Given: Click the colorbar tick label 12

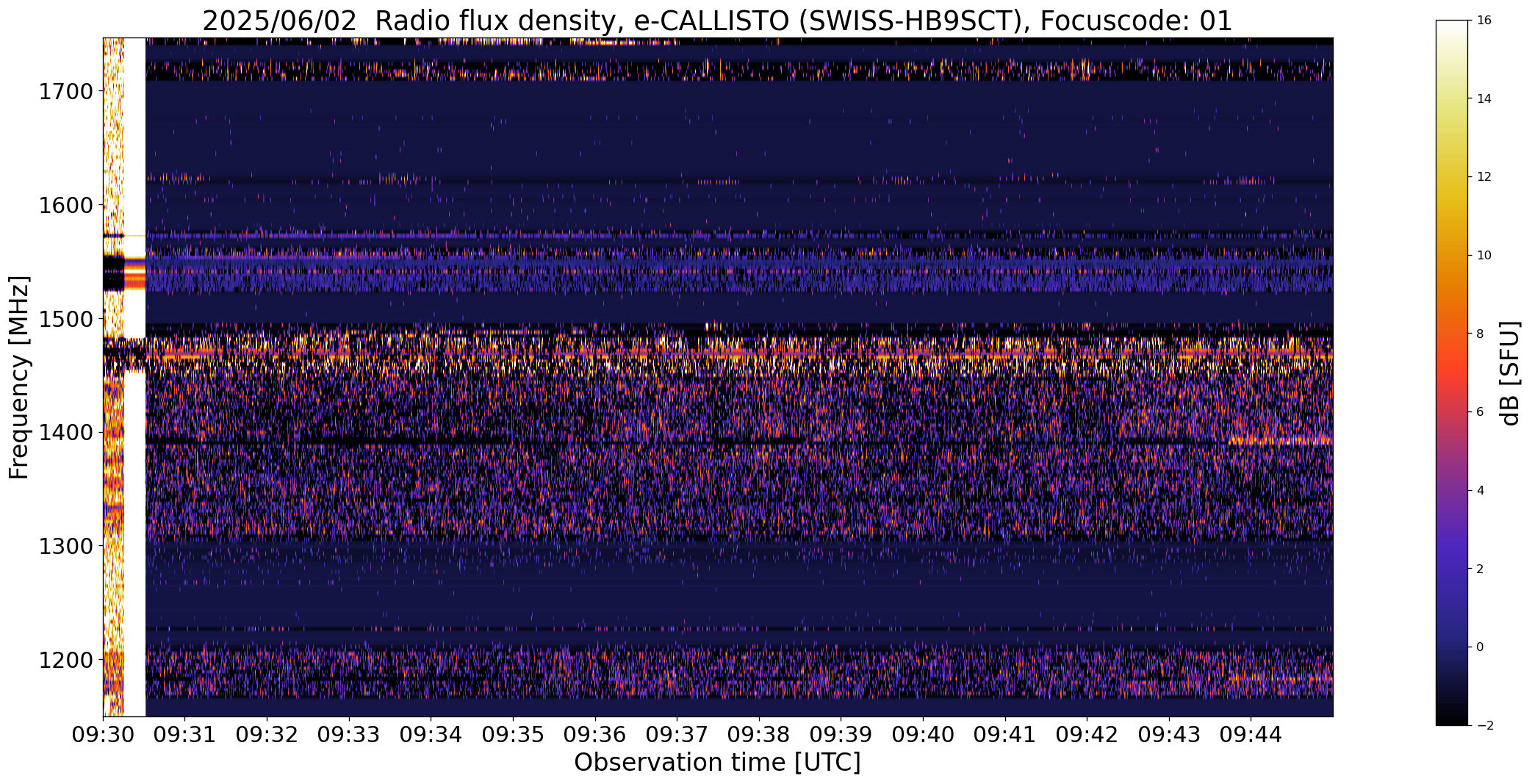Looking at the screenshot, I should point(1484,177).
